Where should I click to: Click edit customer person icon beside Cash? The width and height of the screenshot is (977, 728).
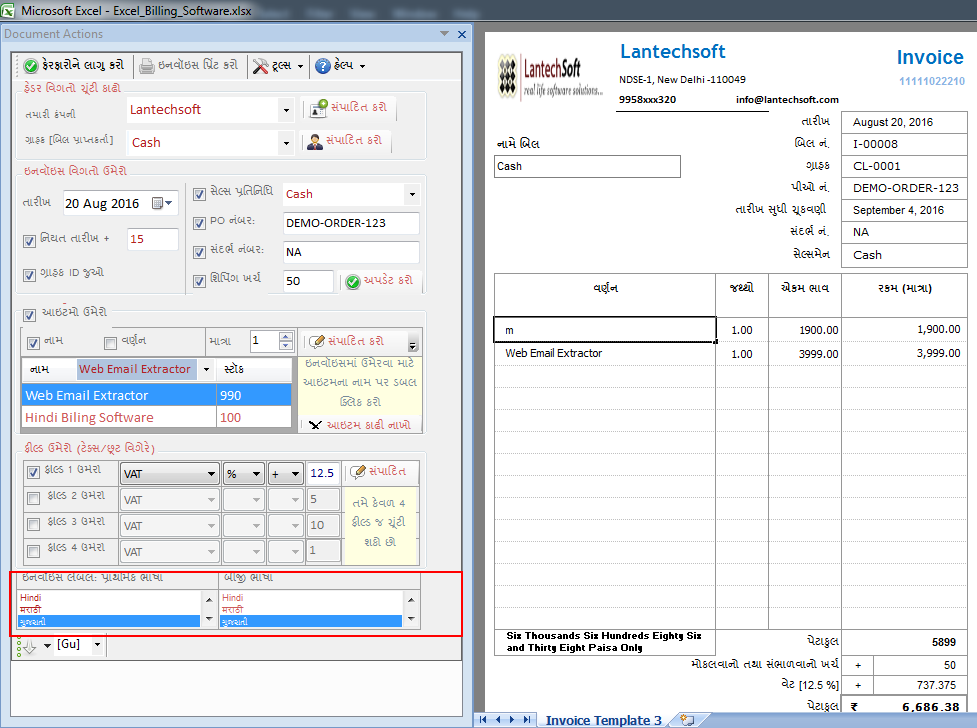coord(315,141)
